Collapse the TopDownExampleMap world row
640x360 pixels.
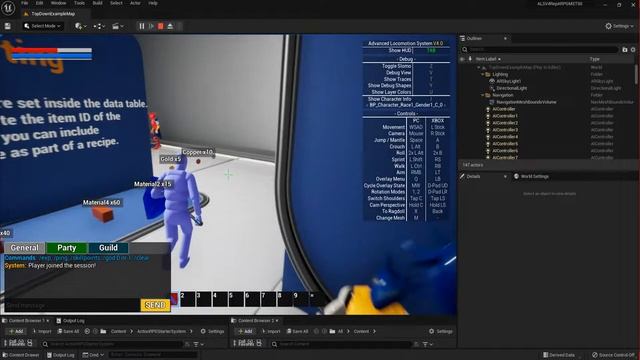point(478,67)
